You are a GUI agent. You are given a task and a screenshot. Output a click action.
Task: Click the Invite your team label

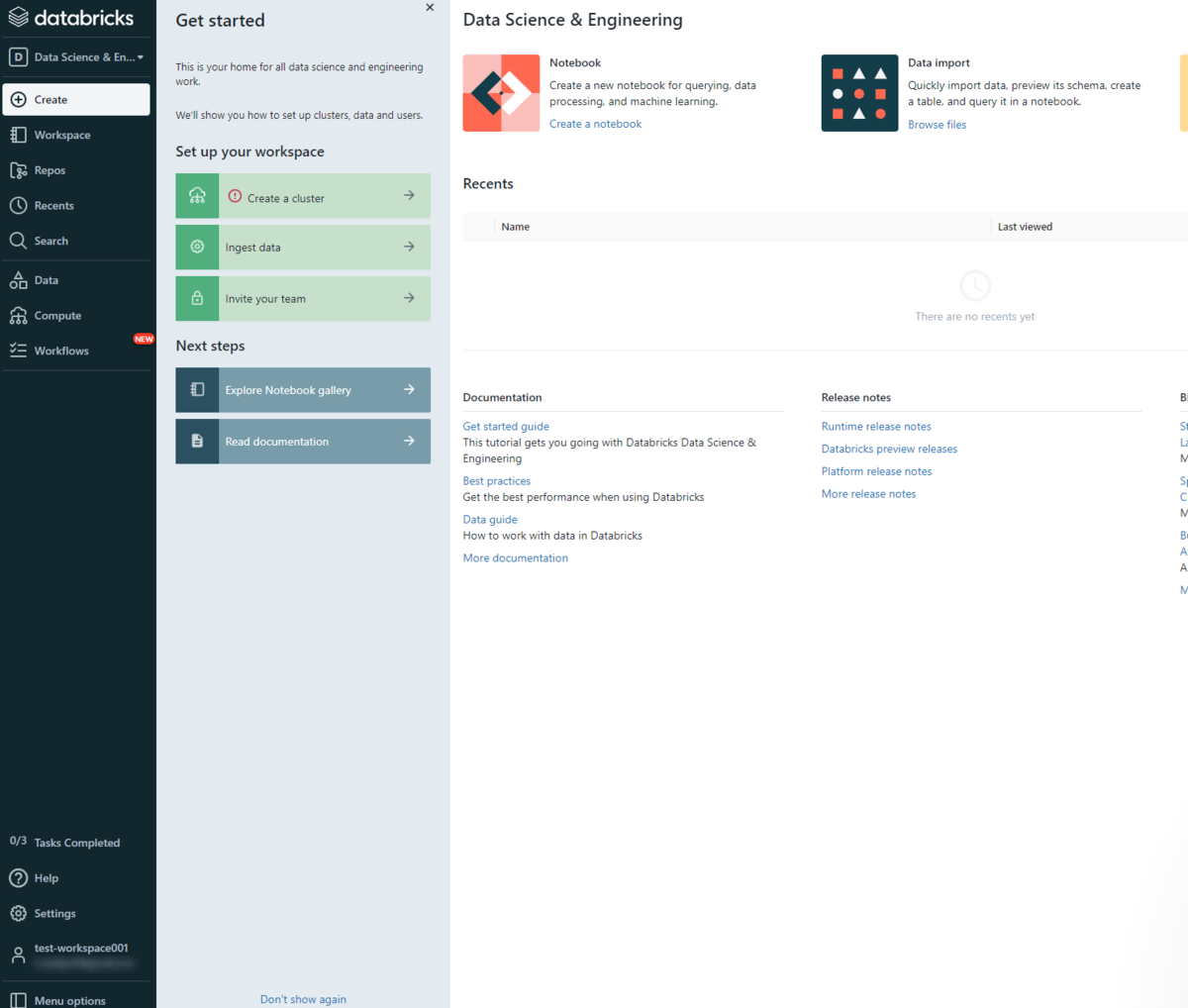(265, 299)
